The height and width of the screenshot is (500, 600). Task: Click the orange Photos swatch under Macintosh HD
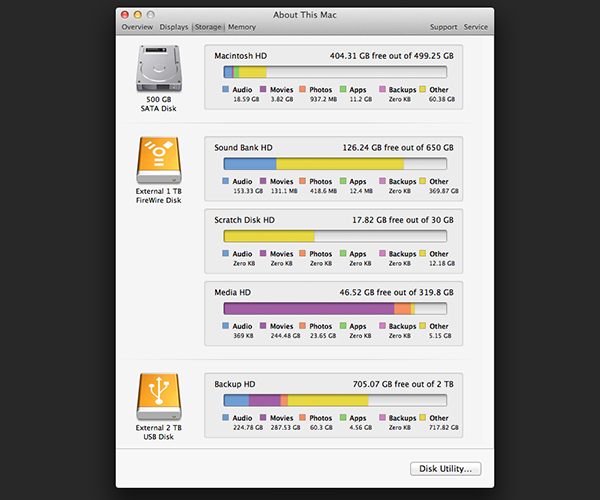click(x=302, y=89)
